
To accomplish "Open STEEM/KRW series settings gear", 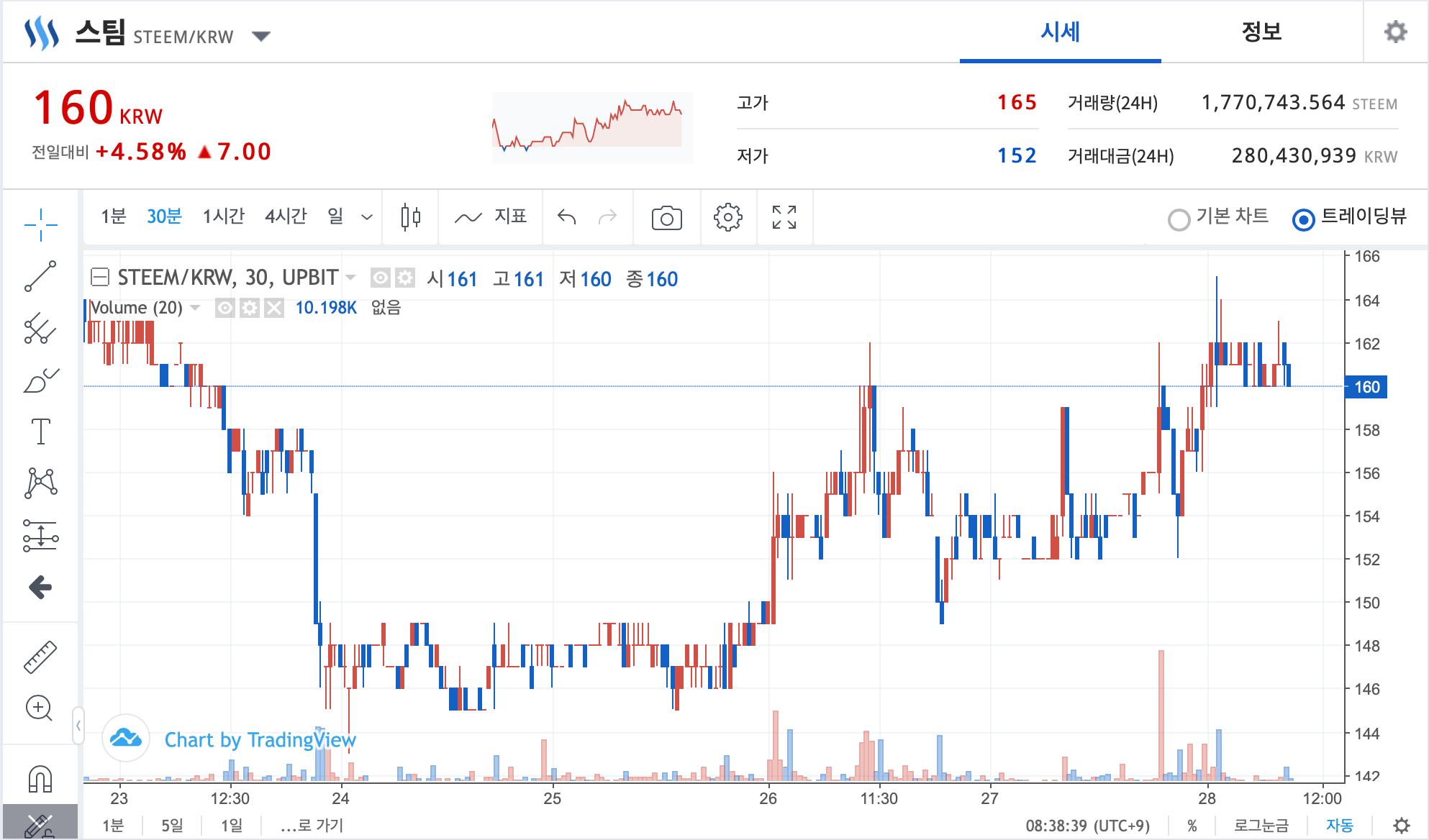I will tap(405, 278).
